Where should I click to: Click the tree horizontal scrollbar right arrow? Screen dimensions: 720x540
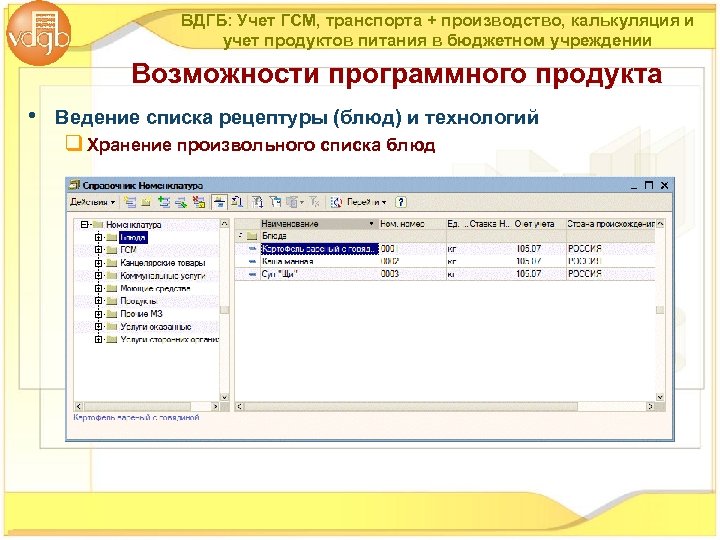[x=214, y=406]
